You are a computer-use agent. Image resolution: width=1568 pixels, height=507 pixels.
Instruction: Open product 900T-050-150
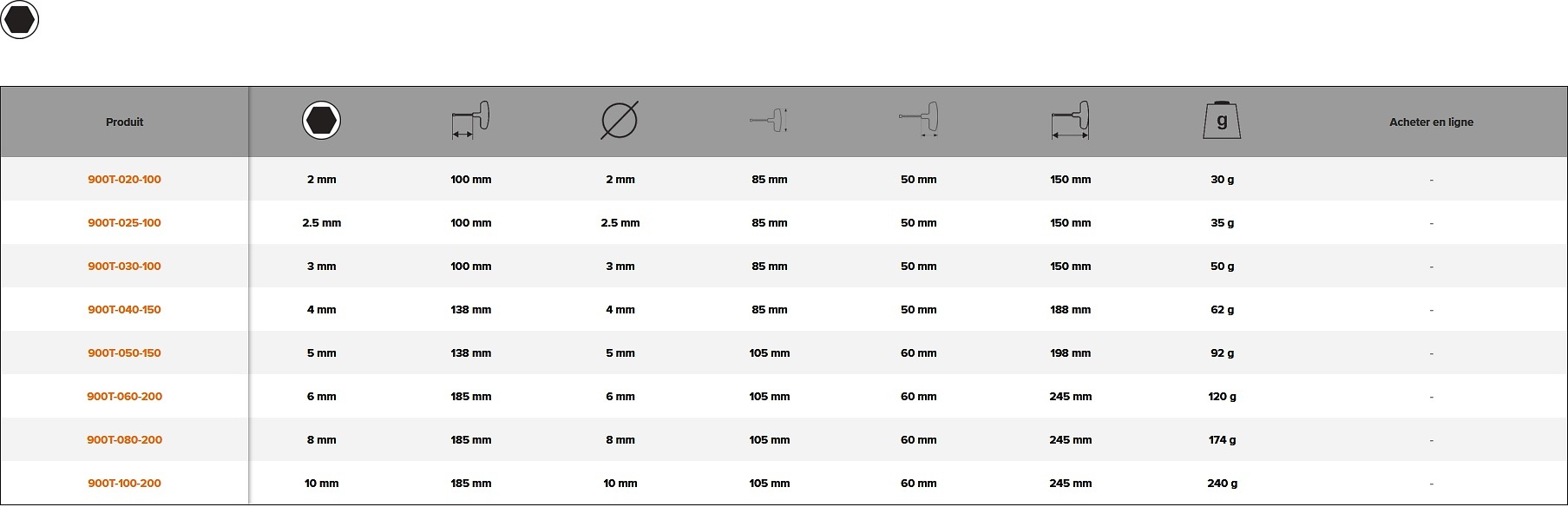[124, 353]
